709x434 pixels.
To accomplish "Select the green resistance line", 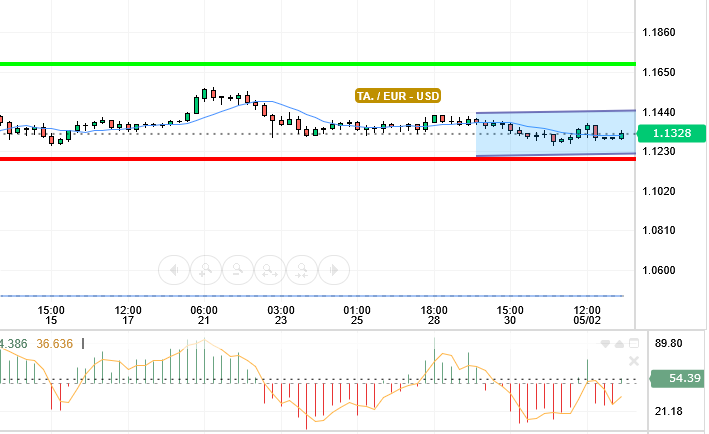I will pos(317,64).
